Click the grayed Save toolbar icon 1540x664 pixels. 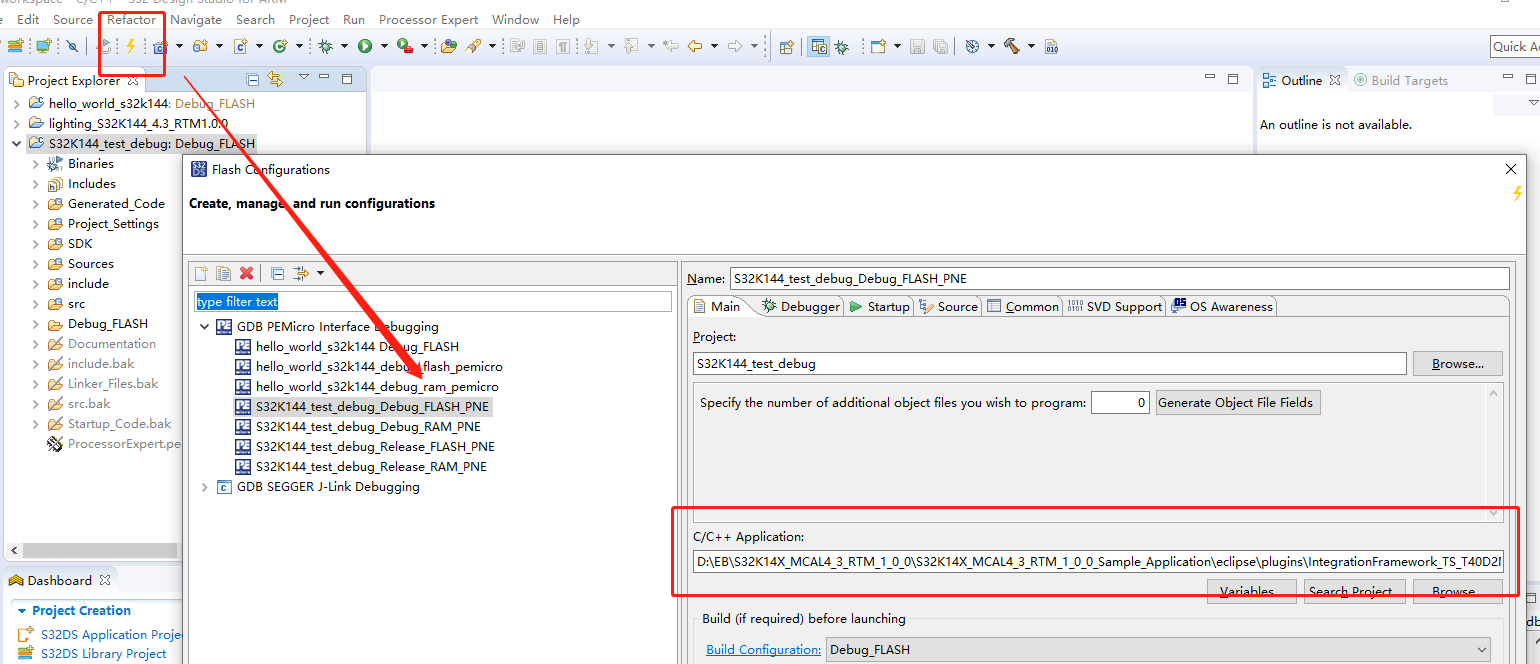tap(917, 46)
